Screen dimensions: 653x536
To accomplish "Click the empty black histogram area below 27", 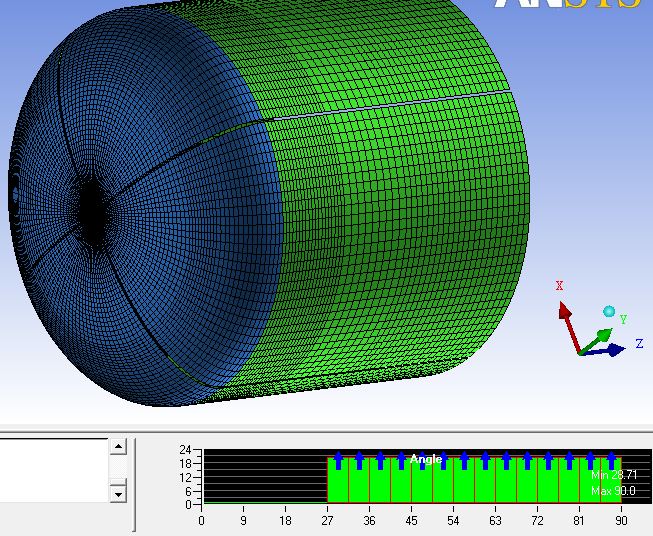I will (x=265, y=478).
